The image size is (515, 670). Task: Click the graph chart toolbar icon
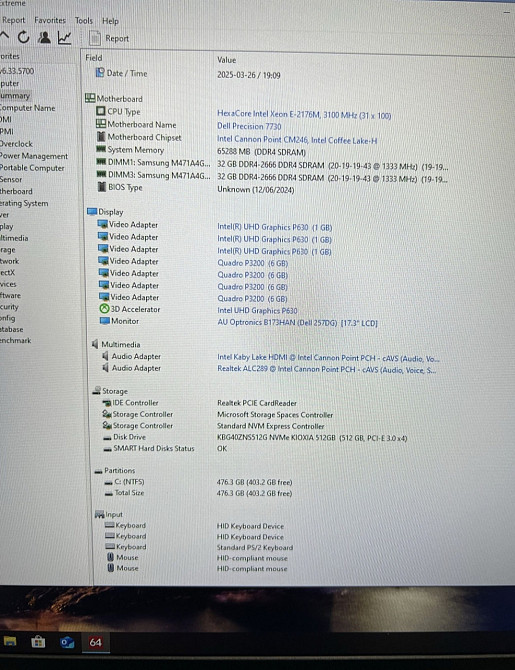pyautogui.click(x=65, y=38)
